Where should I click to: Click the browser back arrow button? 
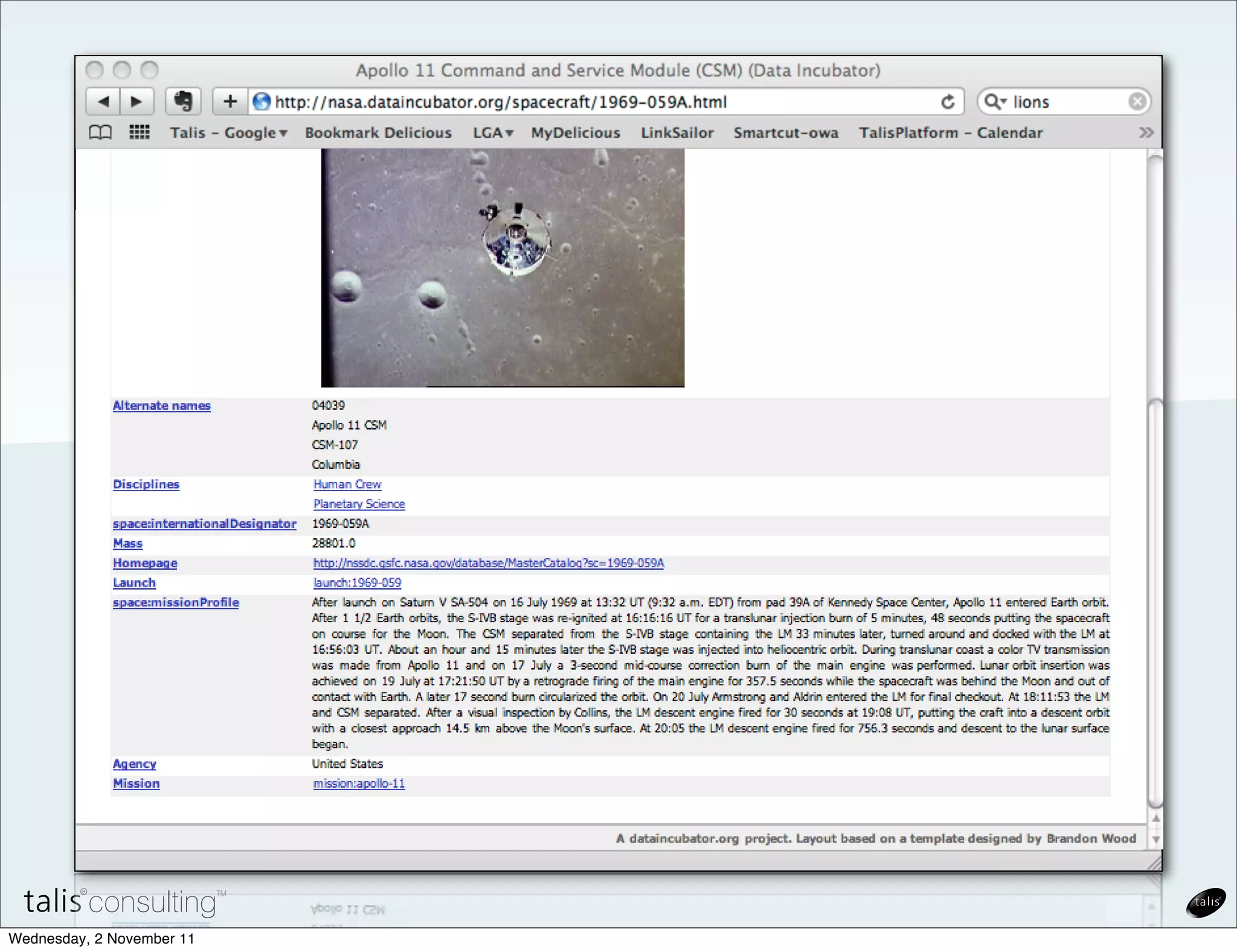pos(103,101)
